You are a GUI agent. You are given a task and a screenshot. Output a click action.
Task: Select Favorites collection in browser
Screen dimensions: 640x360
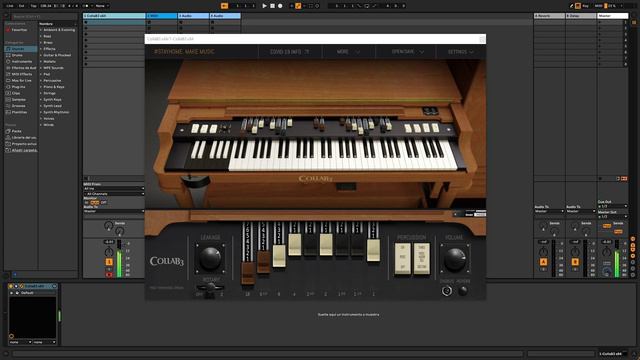(x=20, y=30)
